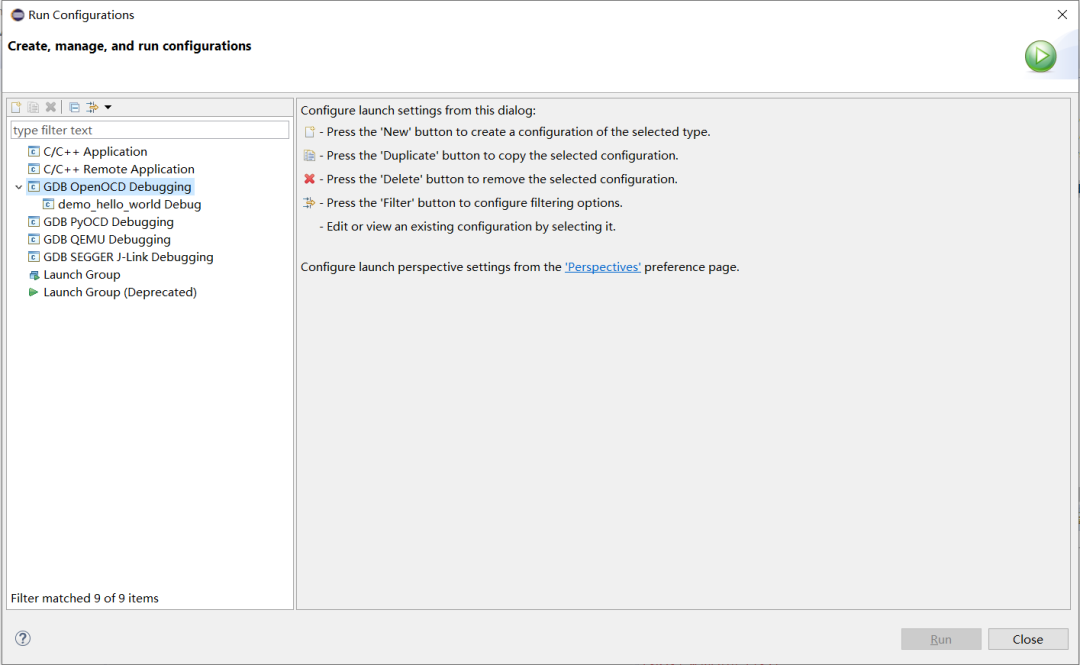Click the GDB OpenOCD Debugging type icon

coord(33,187)
